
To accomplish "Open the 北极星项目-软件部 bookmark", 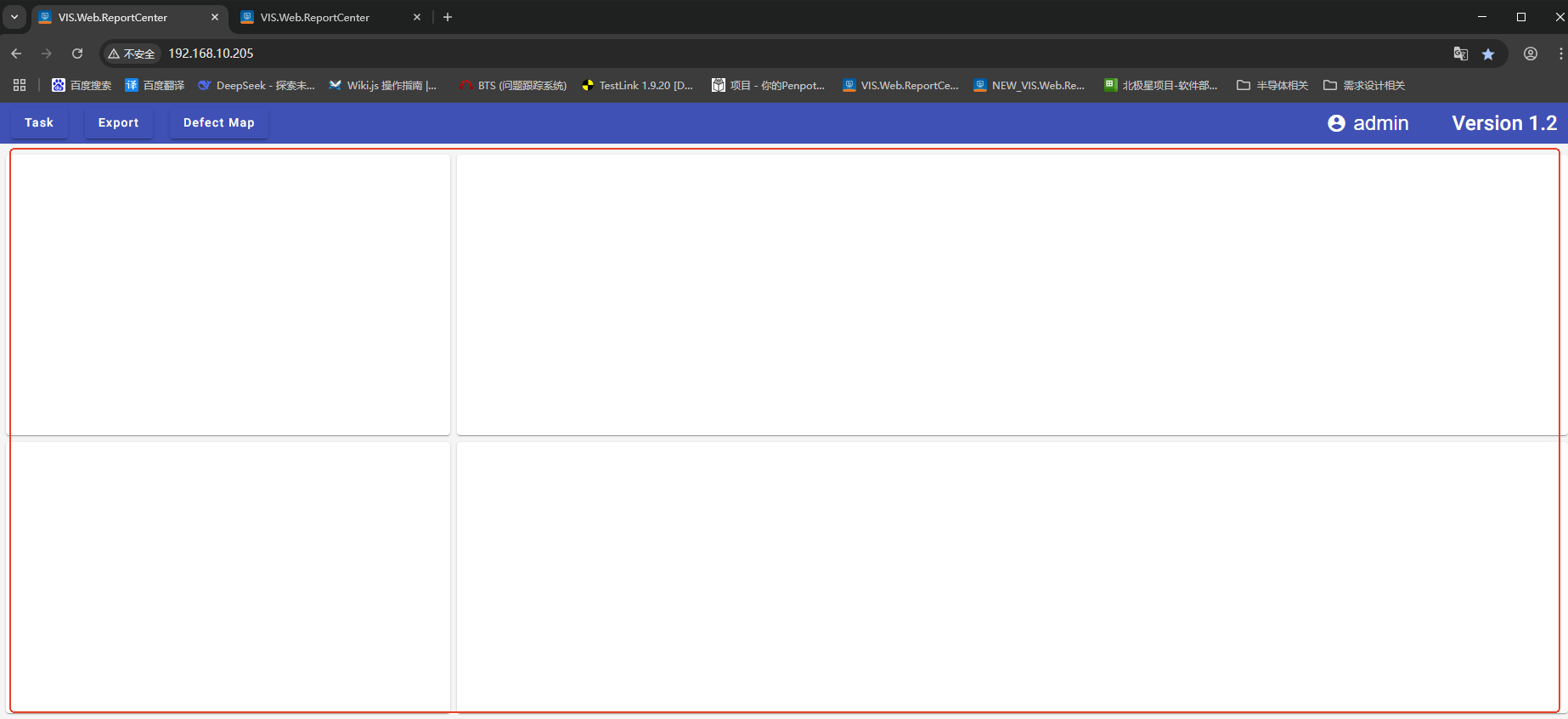I will tap(1160, 85).
